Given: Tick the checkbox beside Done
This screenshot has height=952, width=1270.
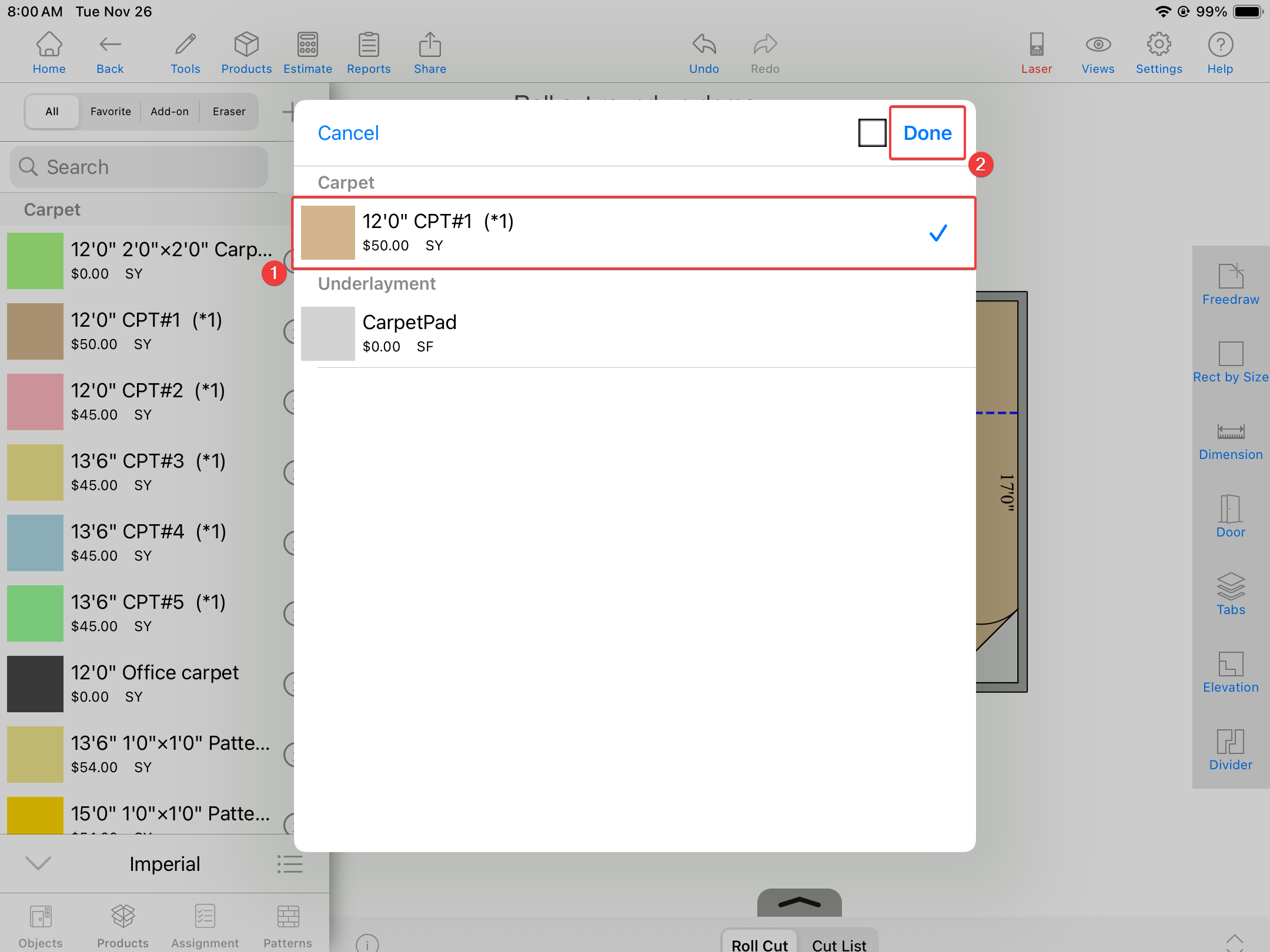Looking at the screenshot, I should (872, 133).
